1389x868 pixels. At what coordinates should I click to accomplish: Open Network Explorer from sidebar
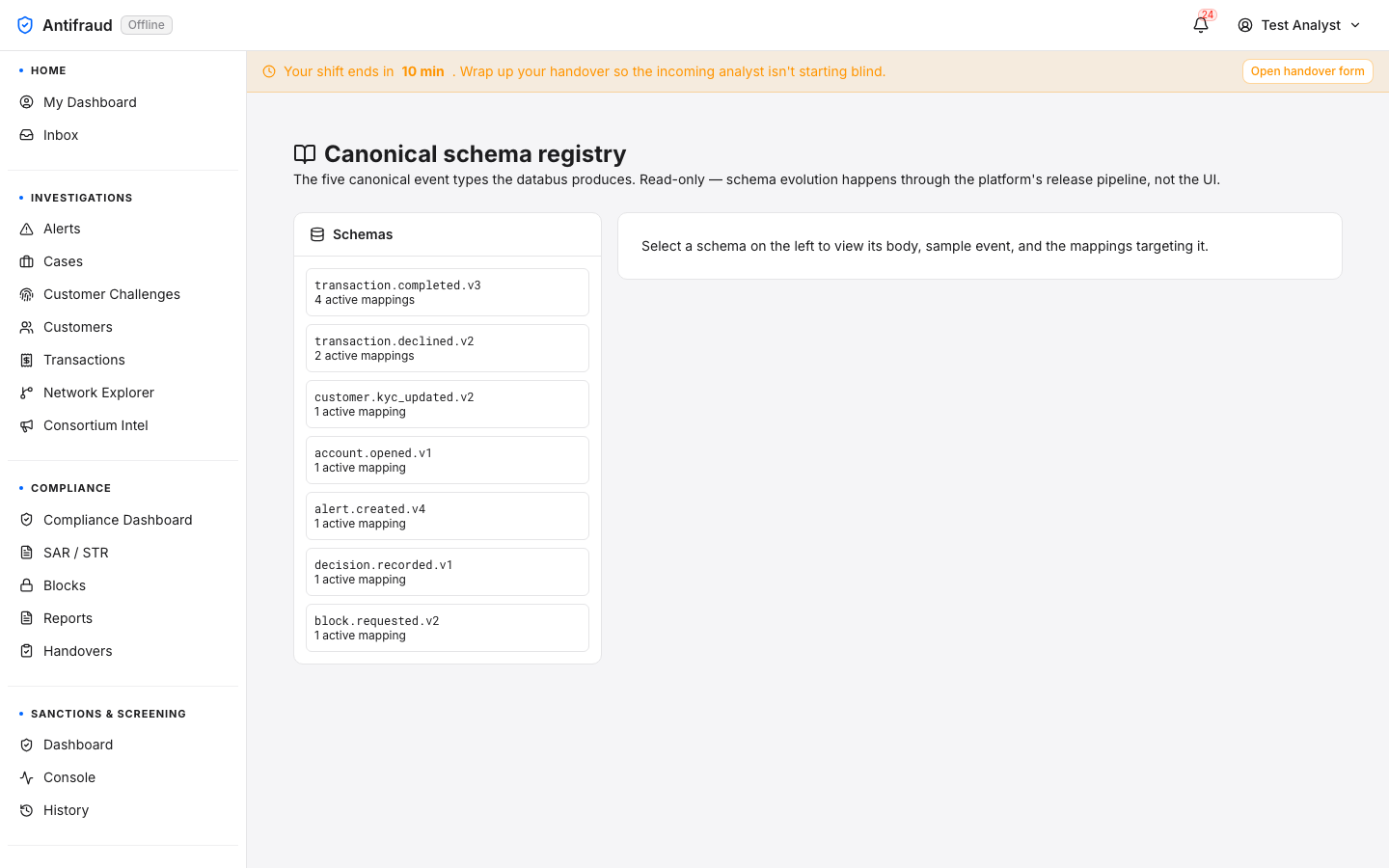[x=123, y=393]
